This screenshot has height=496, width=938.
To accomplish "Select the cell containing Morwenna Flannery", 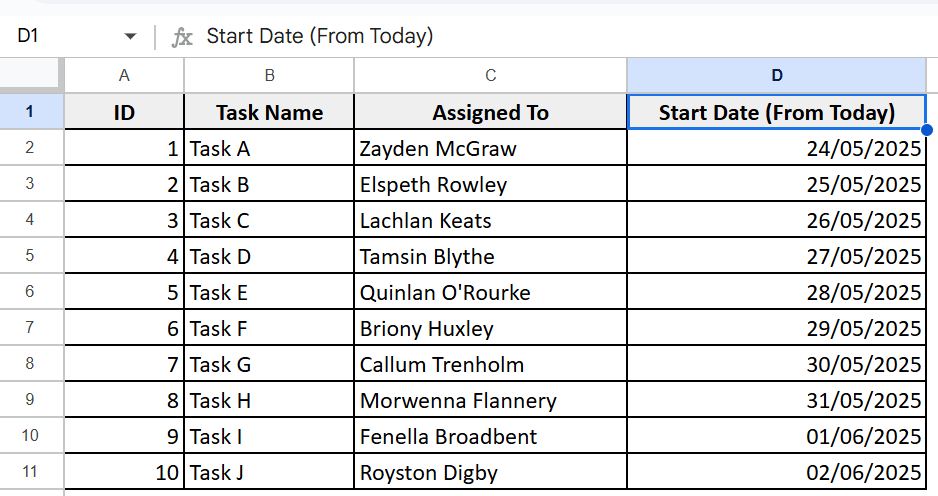I will pos(491,400).
